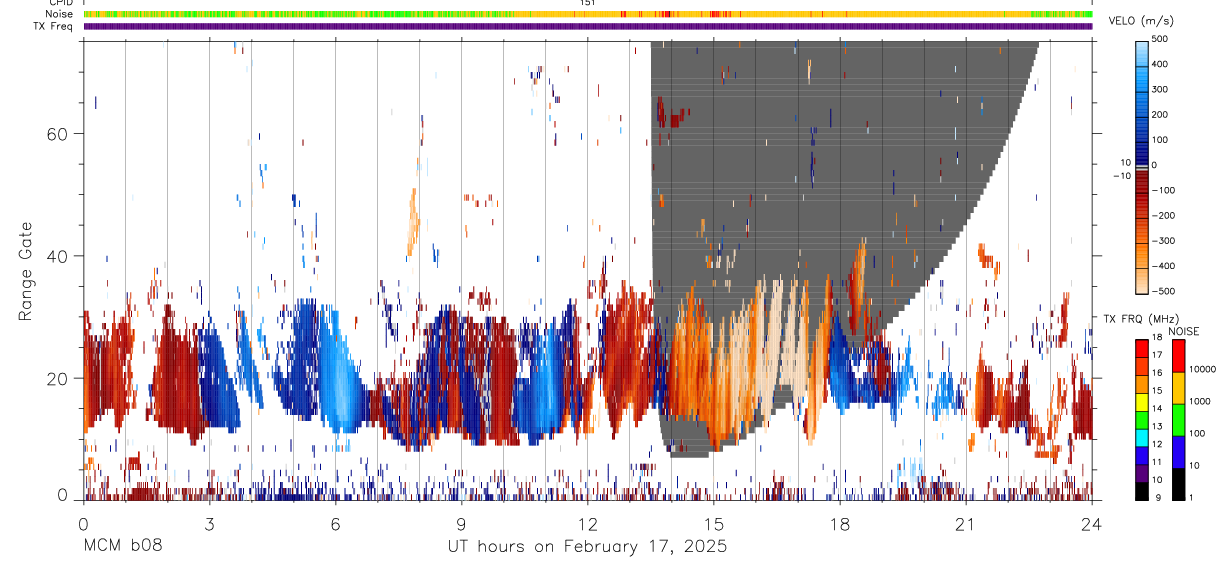Click the green swatch in TX FRQ colorbar
Screen dimensions: 1228x567
click(x=1142, y=419)
